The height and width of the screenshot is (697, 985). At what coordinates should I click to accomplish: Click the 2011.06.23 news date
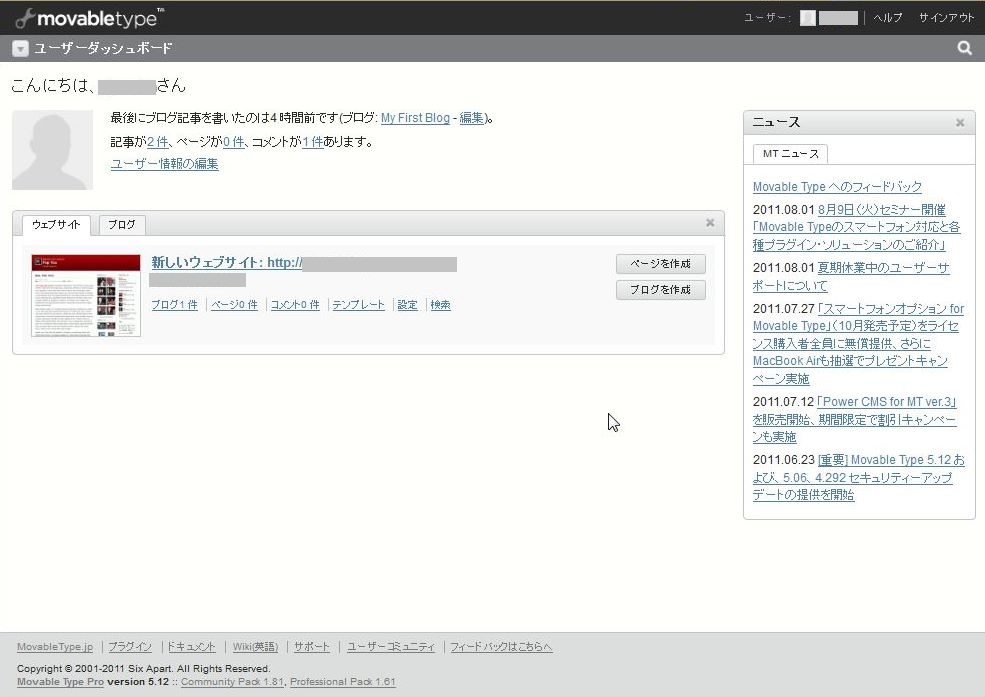[783, 460]
